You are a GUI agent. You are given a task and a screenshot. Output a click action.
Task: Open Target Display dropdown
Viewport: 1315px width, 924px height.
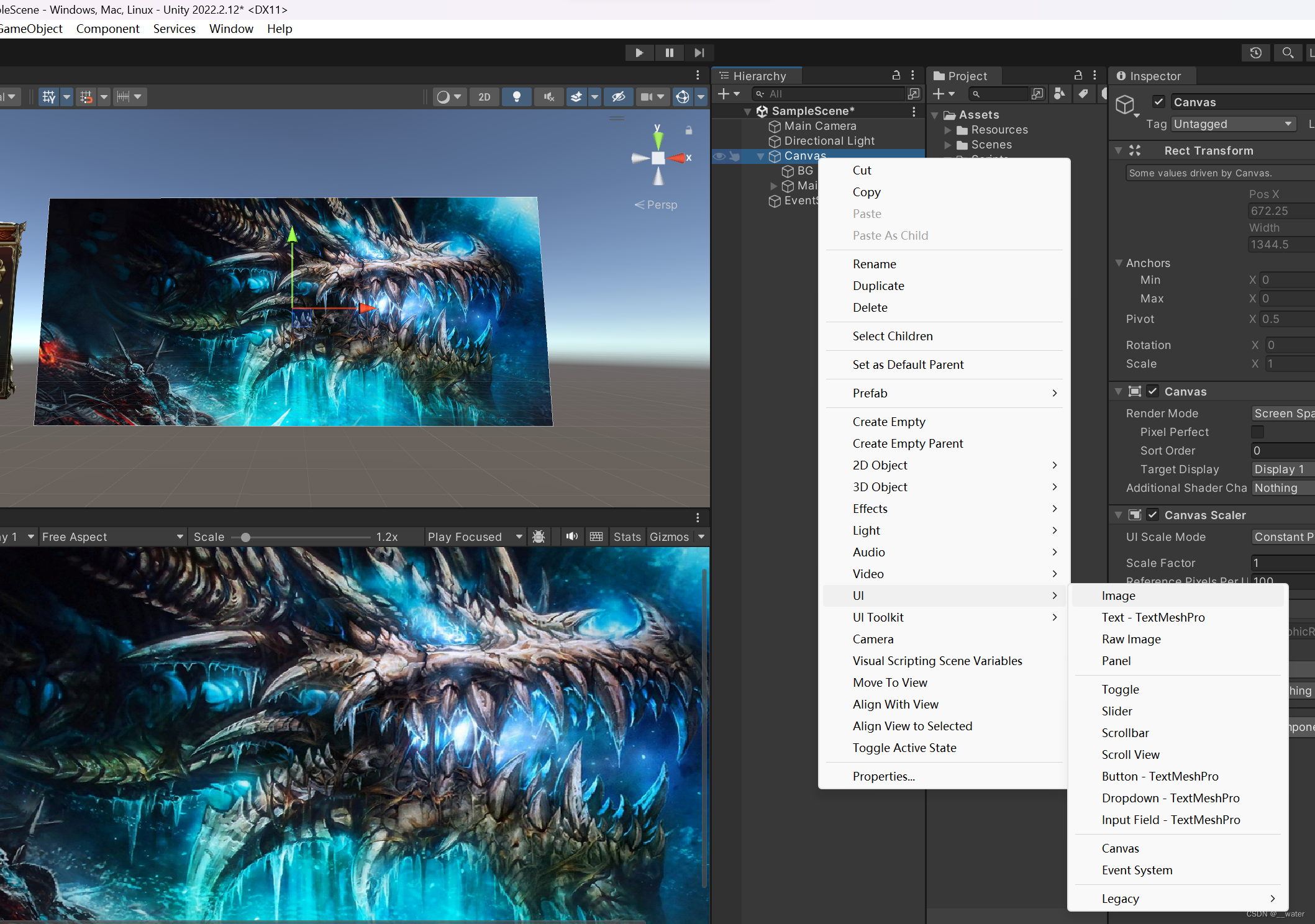point(1283,469)
